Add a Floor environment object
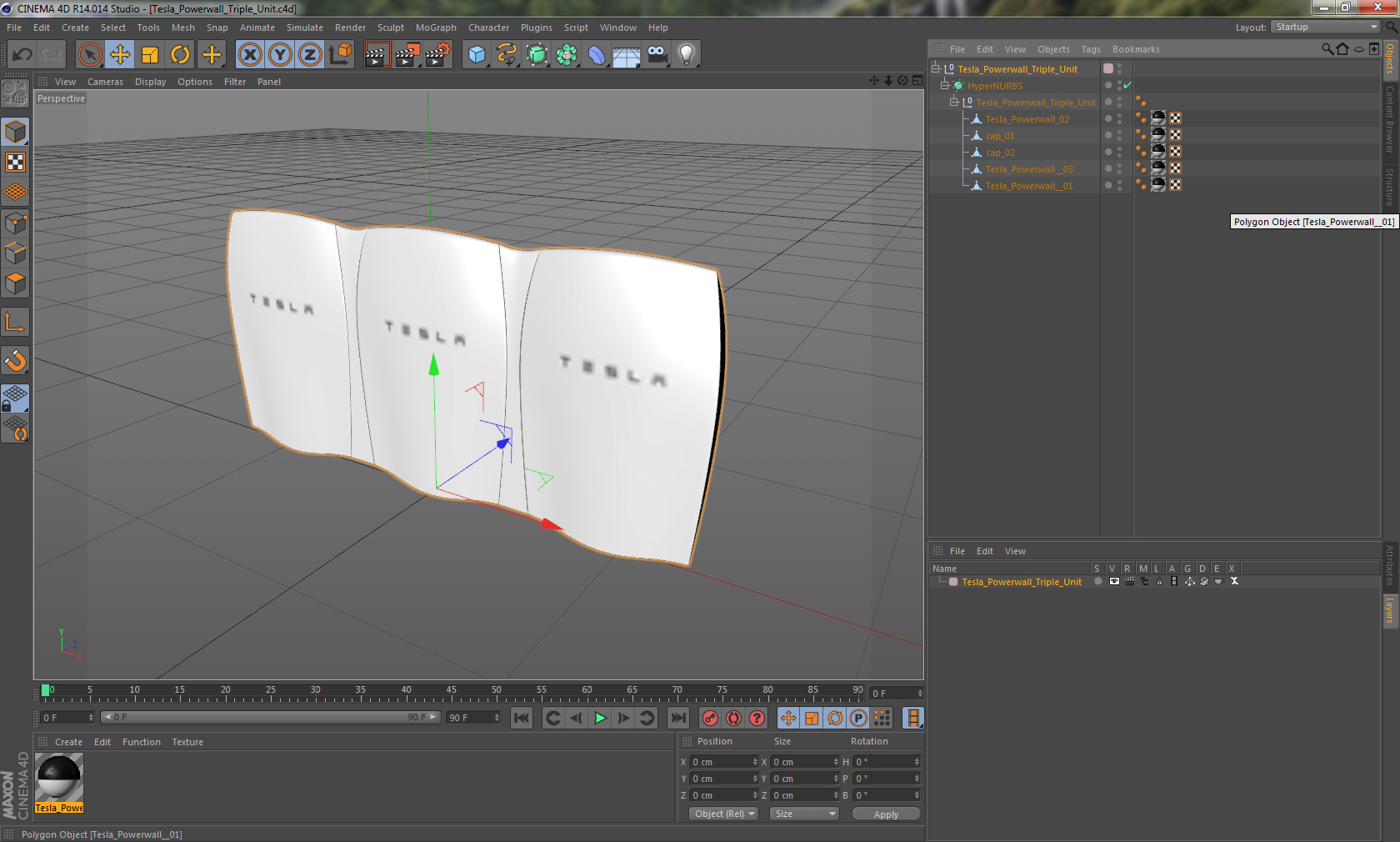The height and width of the screenshot is (842, 1400). click(x=627, y=55)
